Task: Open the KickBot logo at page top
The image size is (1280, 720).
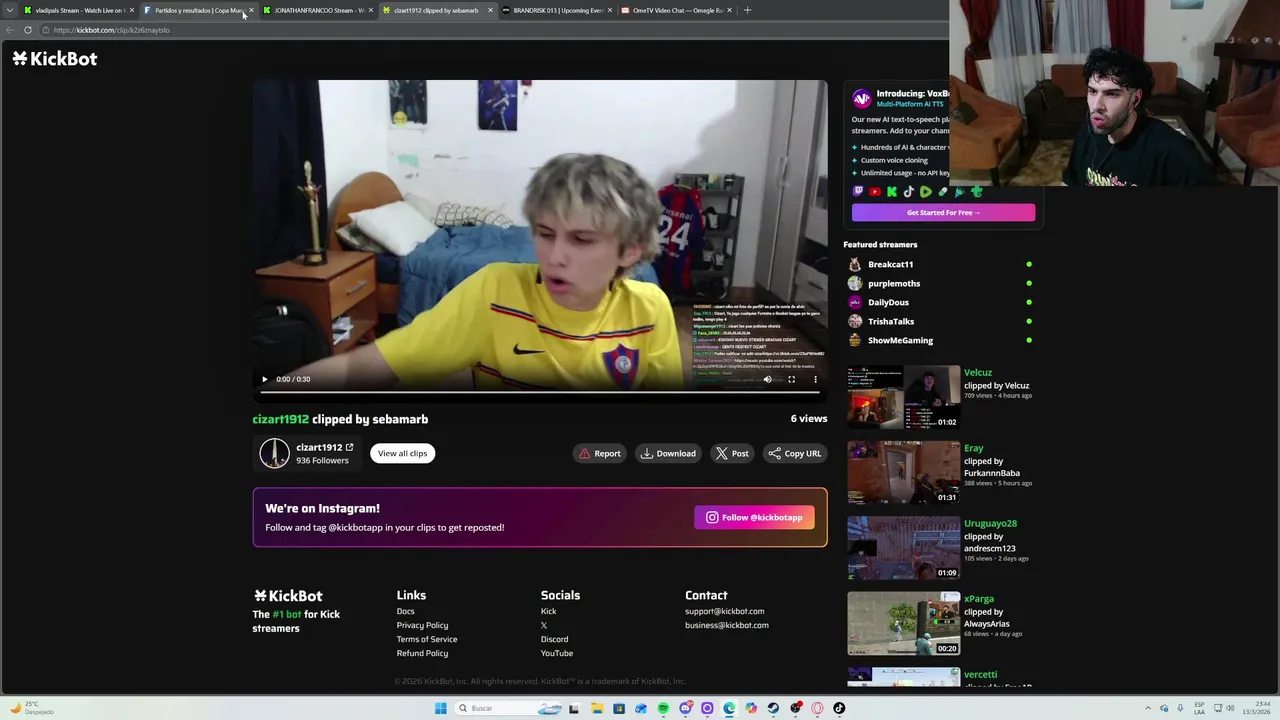Action: (55, 59)
